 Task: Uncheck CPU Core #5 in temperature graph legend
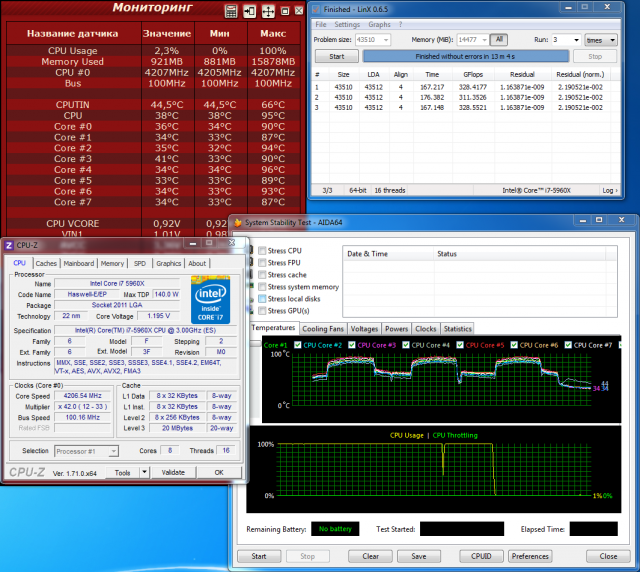tap(460, 345)
